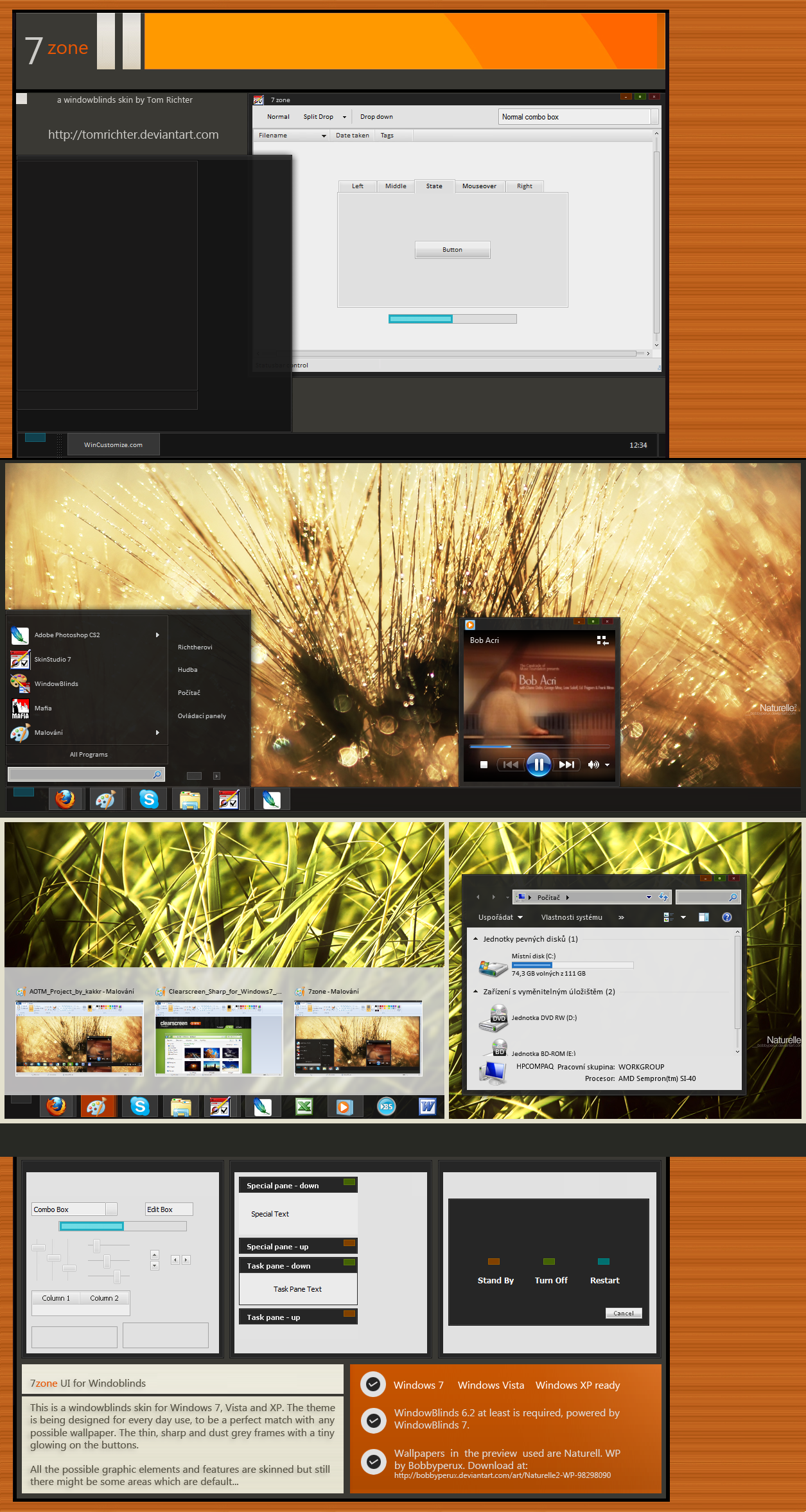Click Excel icon in taskbar under thumbnails
806x1512 pixels.
tap(304, 1107)
